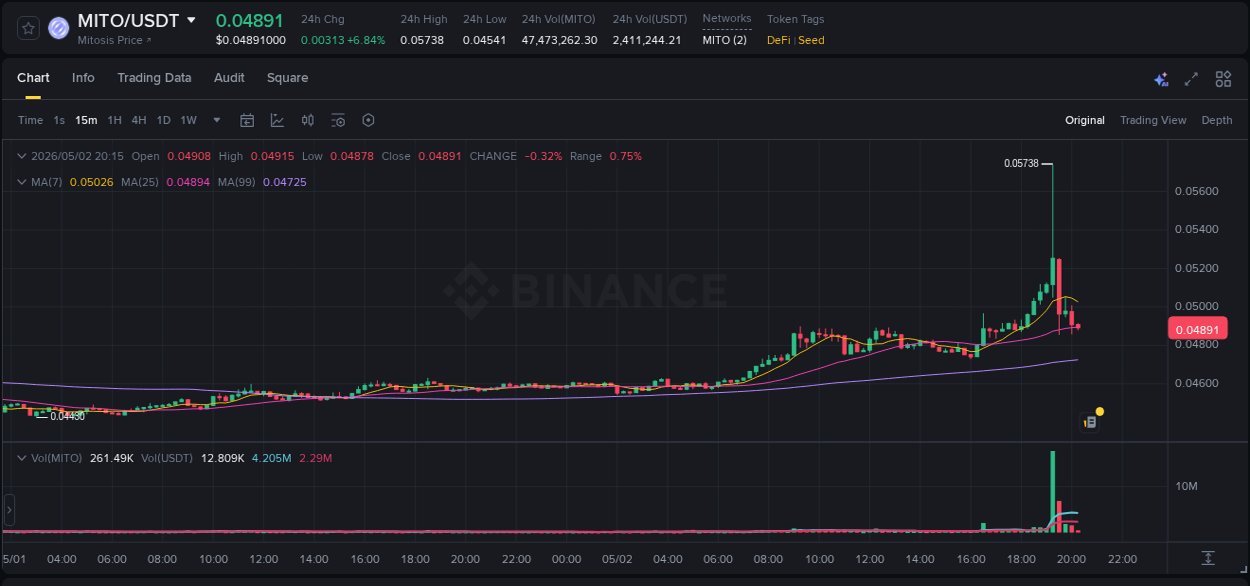Switch to the Square tab
This screenshot has height=586, width=1250.
287,78
